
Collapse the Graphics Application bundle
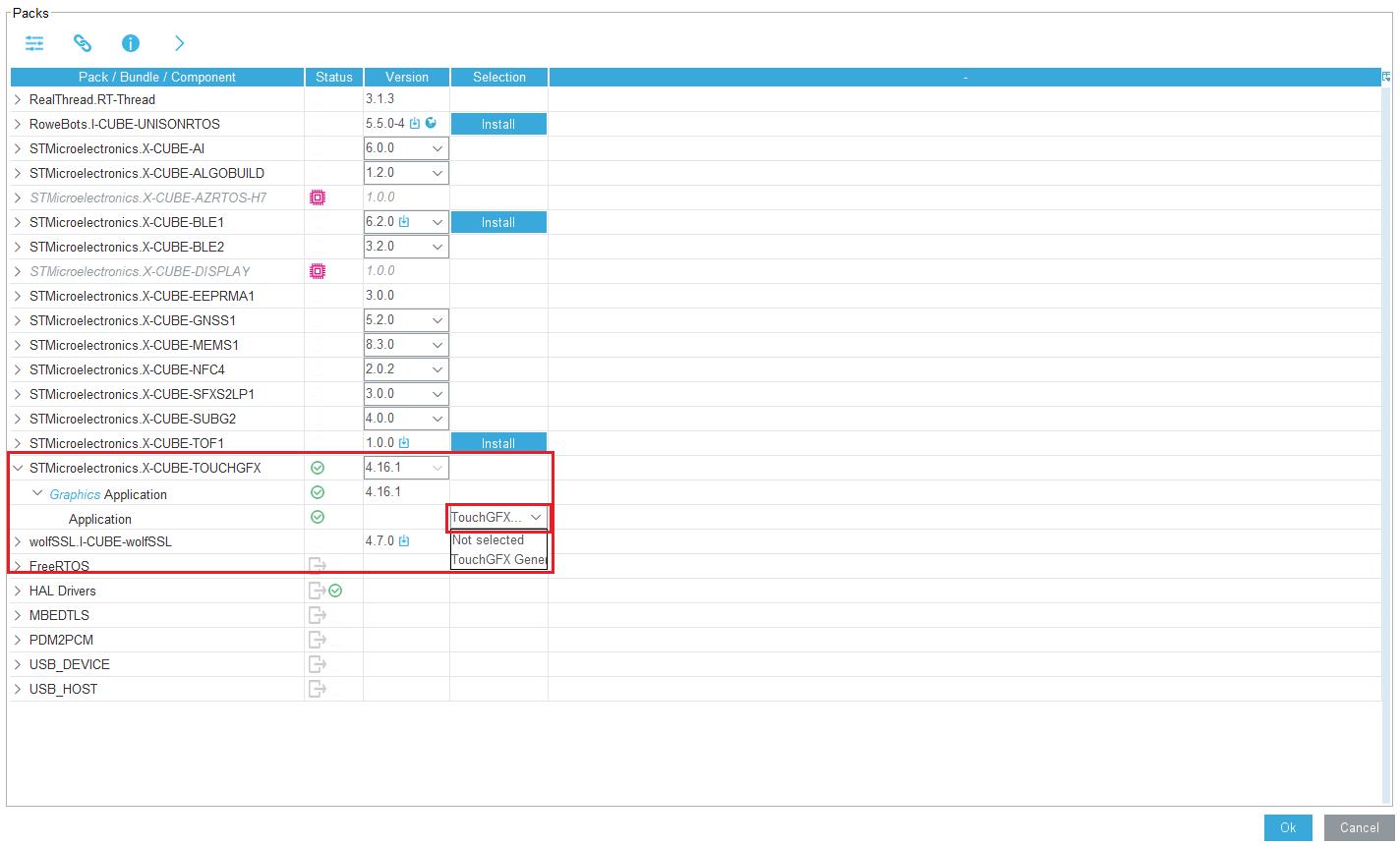38,493
